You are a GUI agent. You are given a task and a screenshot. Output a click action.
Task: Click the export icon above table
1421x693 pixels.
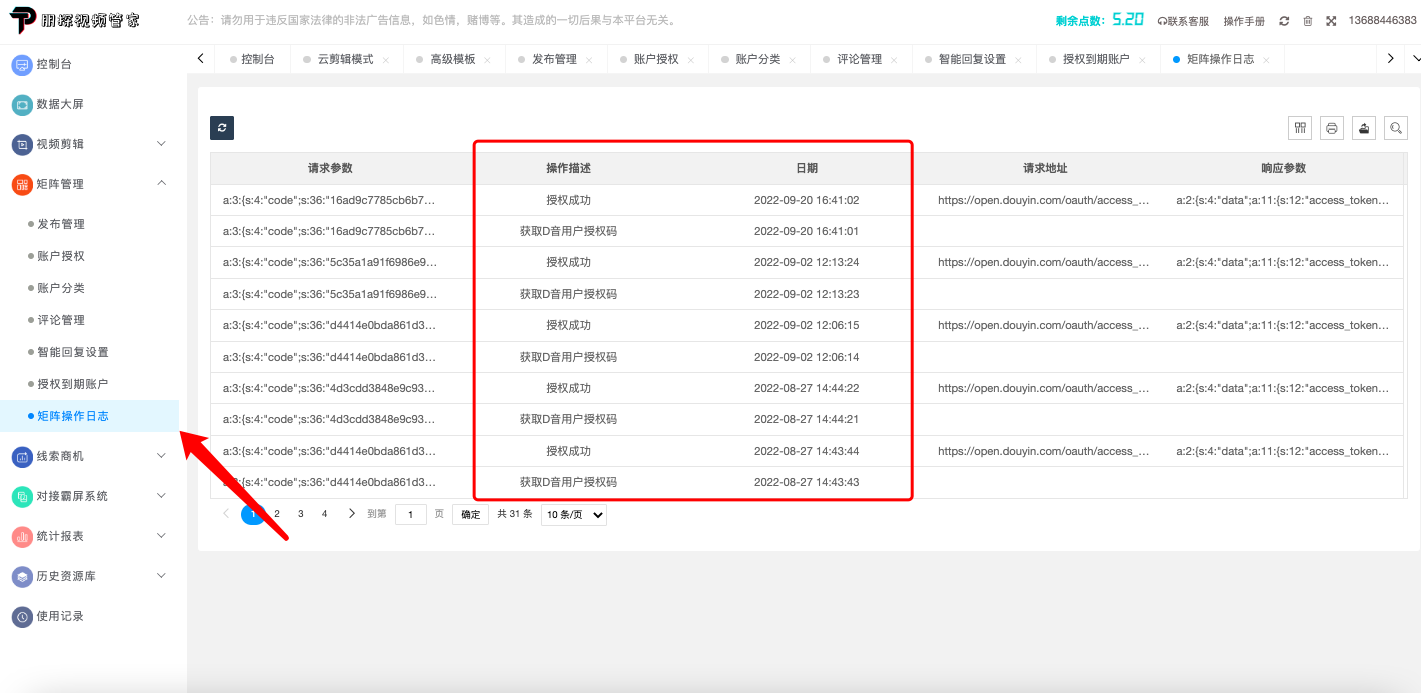1364,128
